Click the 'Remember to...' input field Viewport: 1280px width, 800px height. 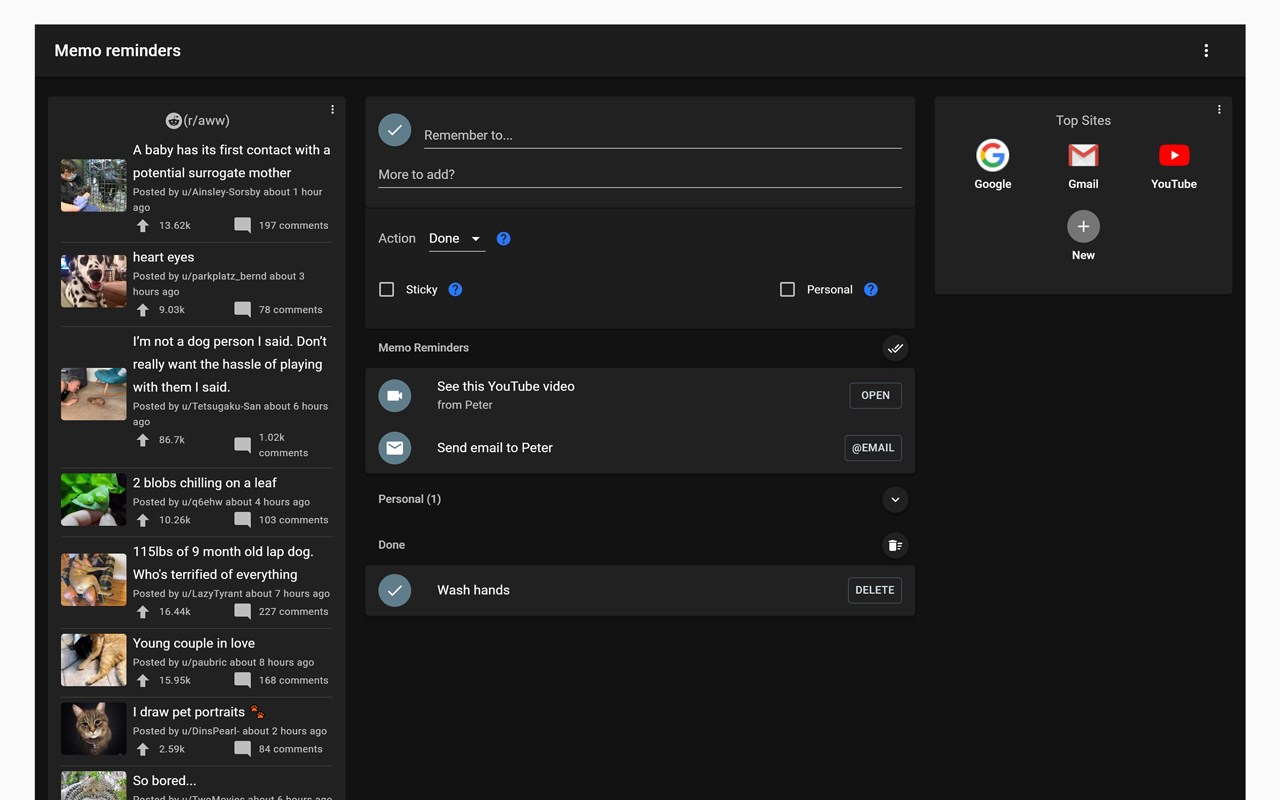(x=662, y=135)
